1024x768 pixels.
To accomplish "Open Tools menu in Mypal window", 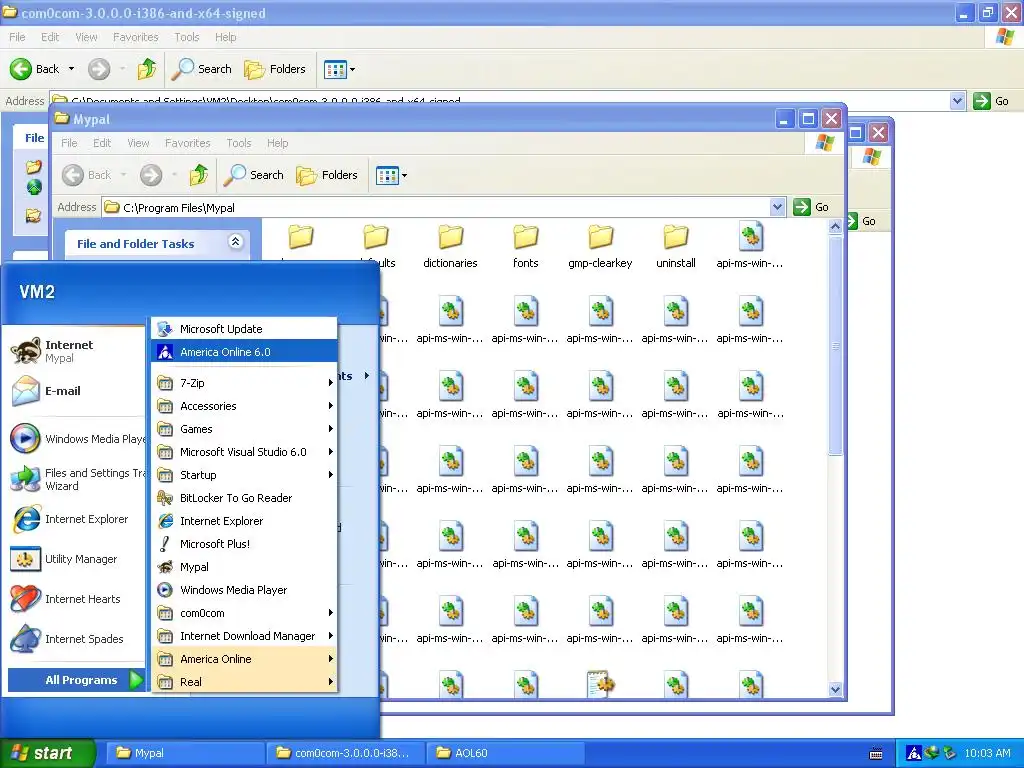I will click(238, 142).
